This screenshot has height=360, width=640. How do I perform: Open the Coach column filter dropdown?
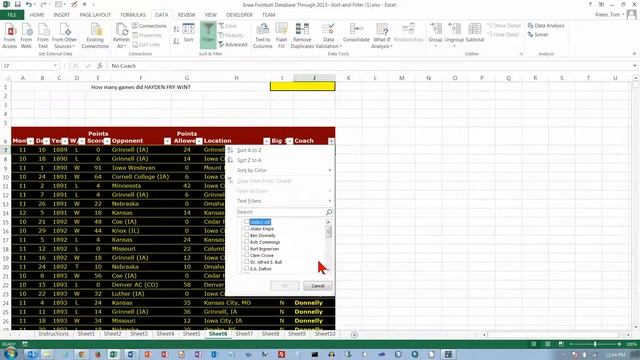pyautogui.click(x=331, y=141)
